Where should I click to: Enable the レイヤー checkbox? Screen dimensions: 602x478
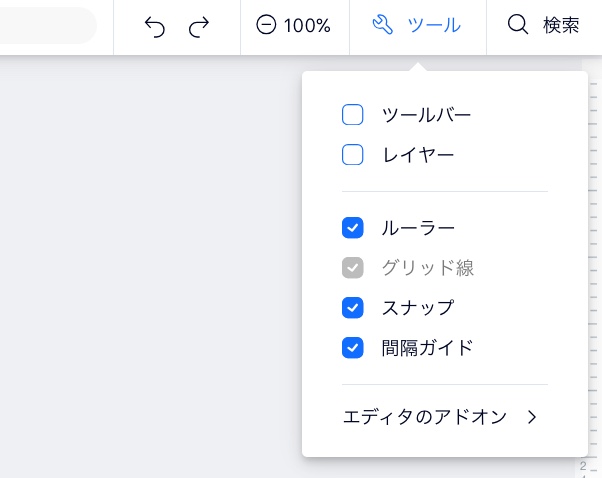[352, 154]
